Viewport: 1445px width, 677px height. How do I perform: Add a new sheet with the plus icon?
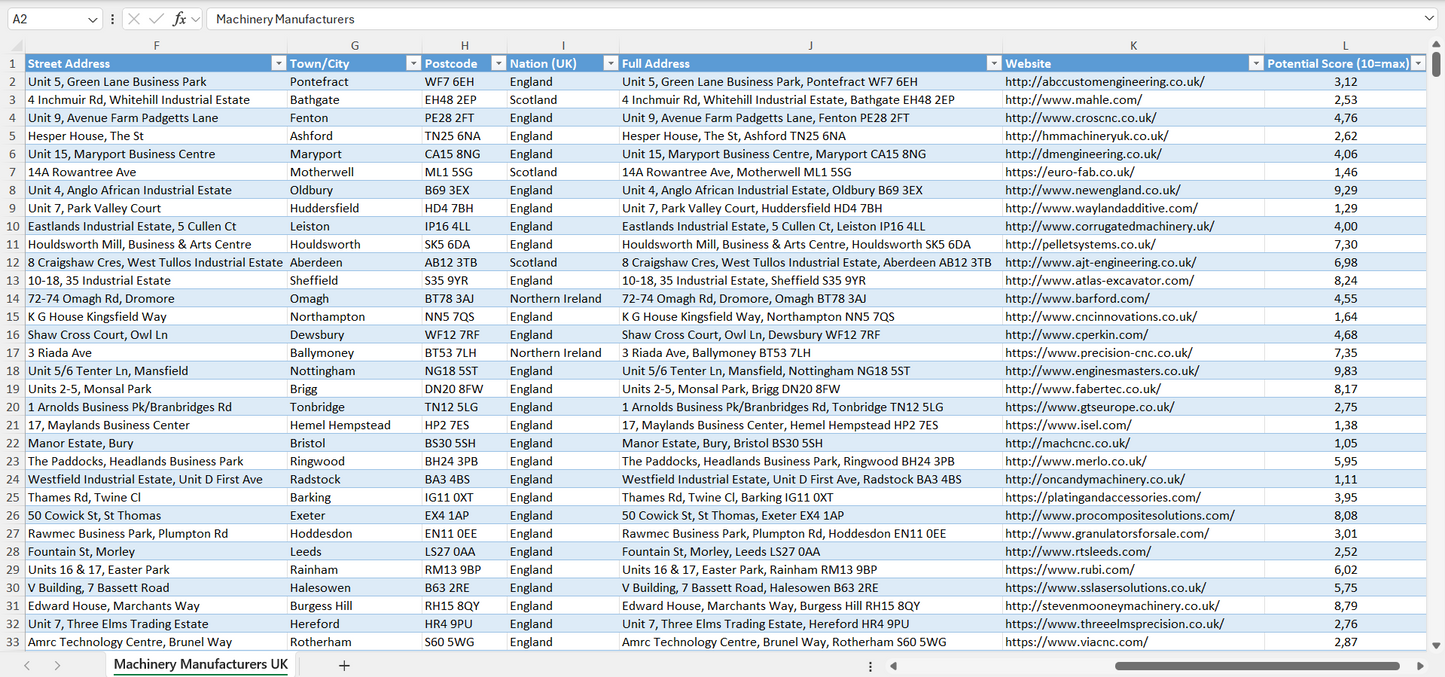344,665
